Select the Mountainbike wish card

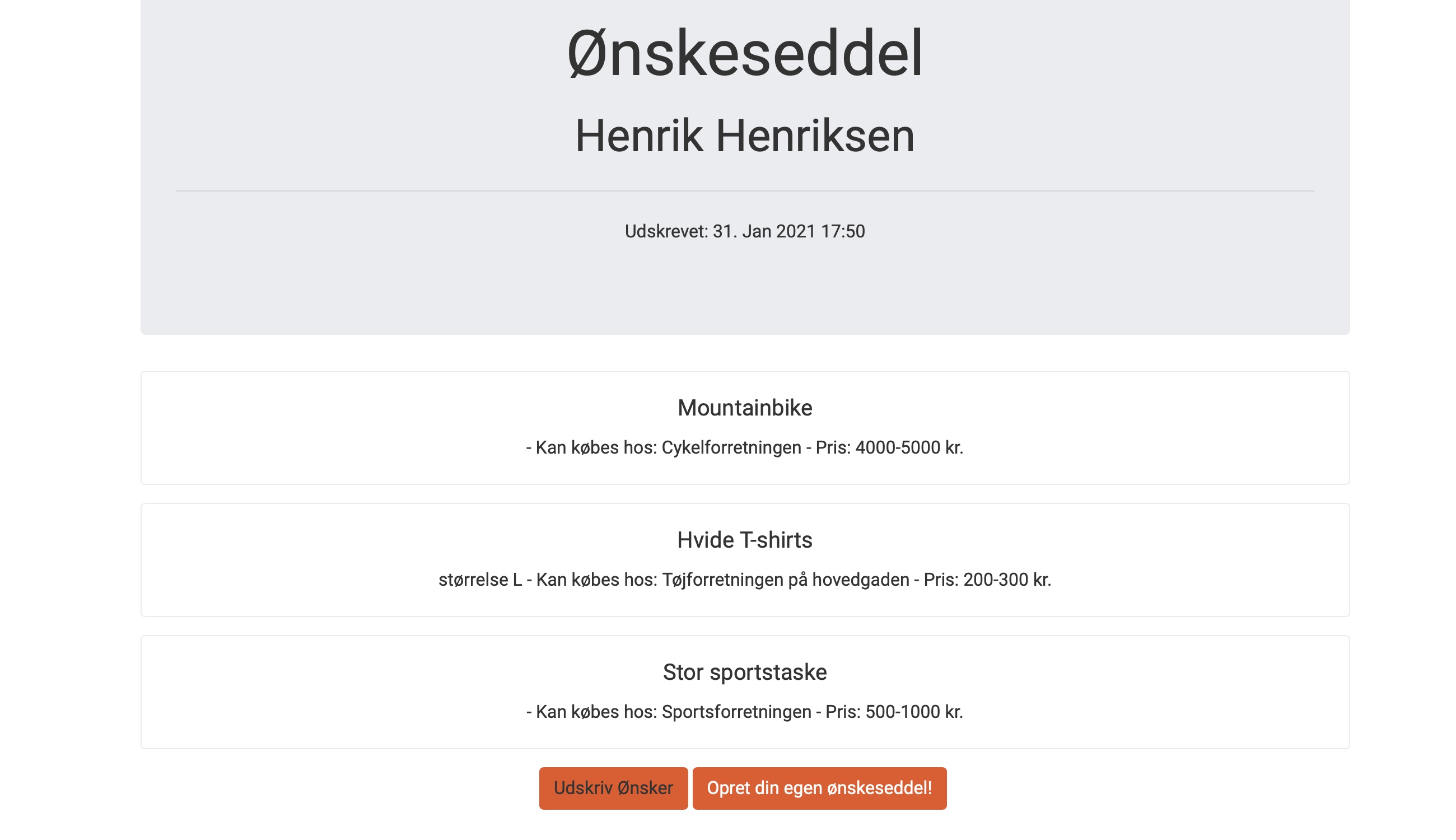point(745,427)
